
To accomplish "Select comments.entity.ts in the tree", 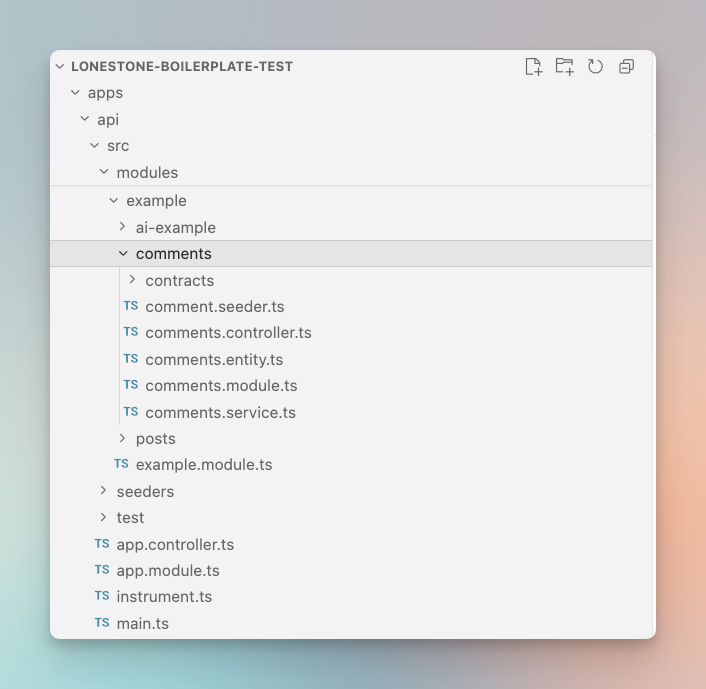I will (x=214, y=359).
